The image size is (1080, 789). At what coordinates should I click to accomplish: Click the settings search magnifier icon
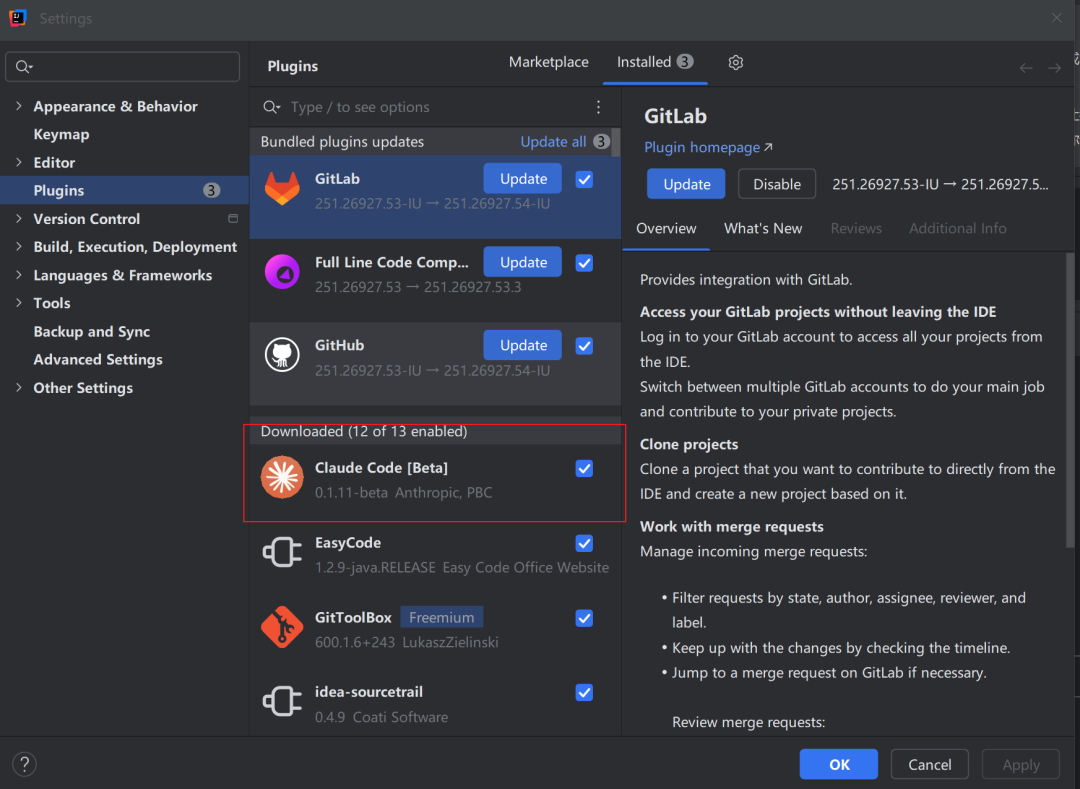pos(24,67)
